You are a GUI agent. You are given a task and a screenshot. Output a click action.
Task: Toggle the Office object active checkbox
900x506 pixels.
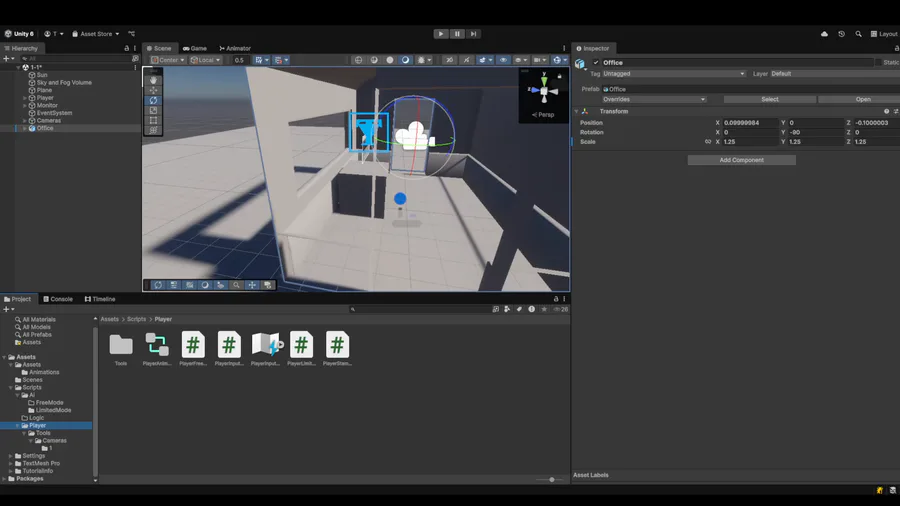pos(596,63)
